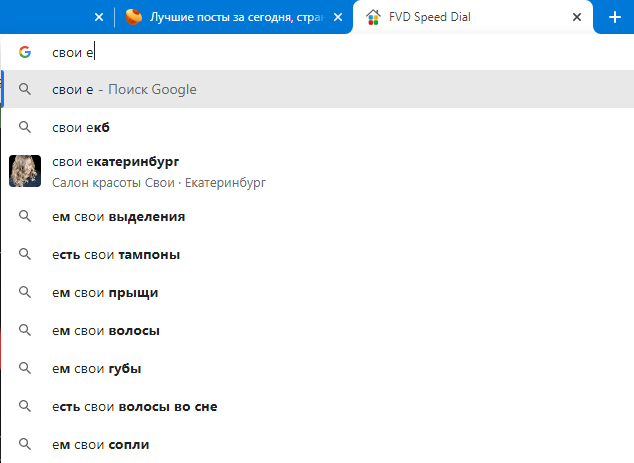Viewport: 634px width, 463px height.
Task: Select the 'ем свои выделения' suggestion
Action: (x=318, y=217)
